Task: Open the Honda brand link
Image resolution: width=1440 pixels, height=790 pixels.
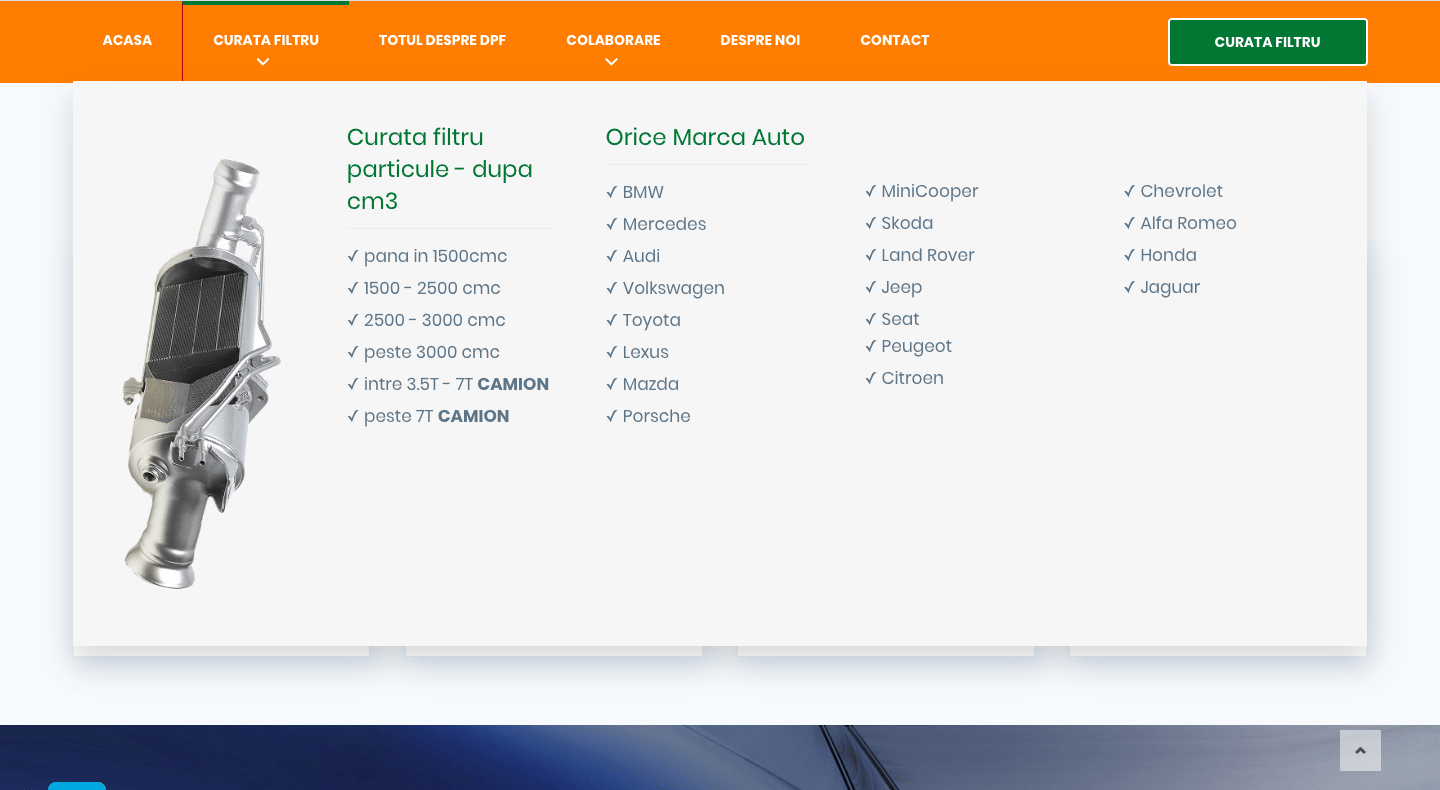Action: pos(1160,255)
